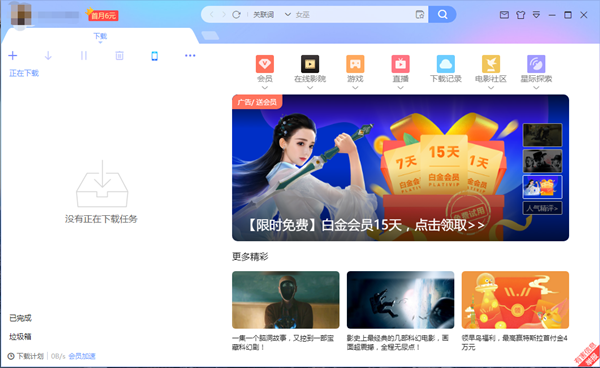Viewport: 600px width, 368px height.
Task: Click the plus icon to add download
Action: click(x=13, y=56)
